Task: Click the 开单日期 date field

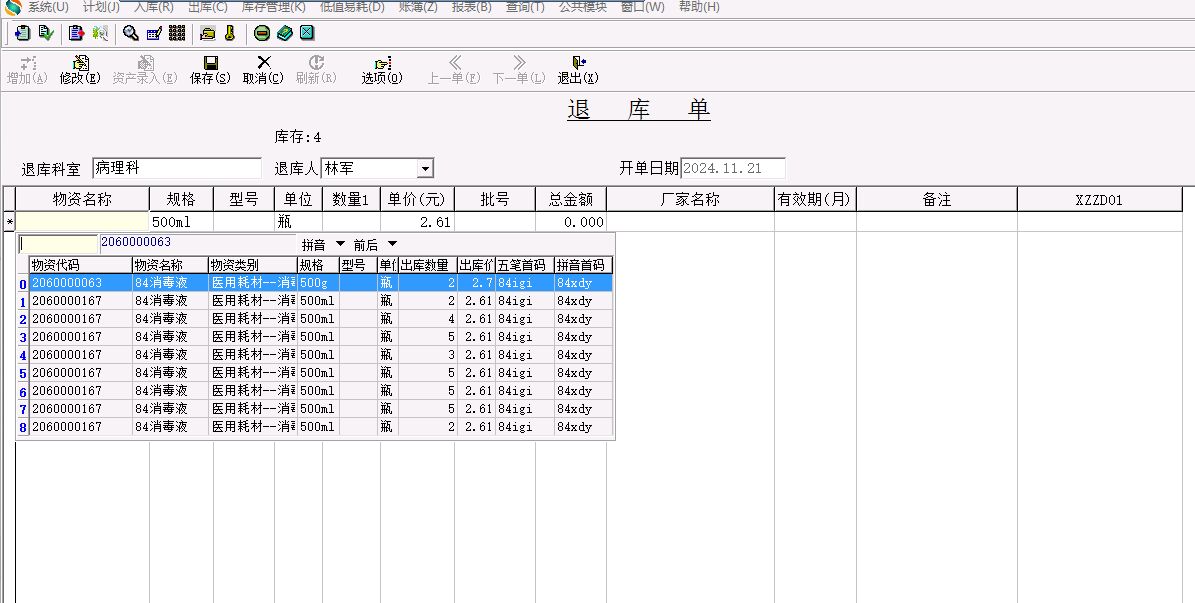Action: (x=732, y=168)
